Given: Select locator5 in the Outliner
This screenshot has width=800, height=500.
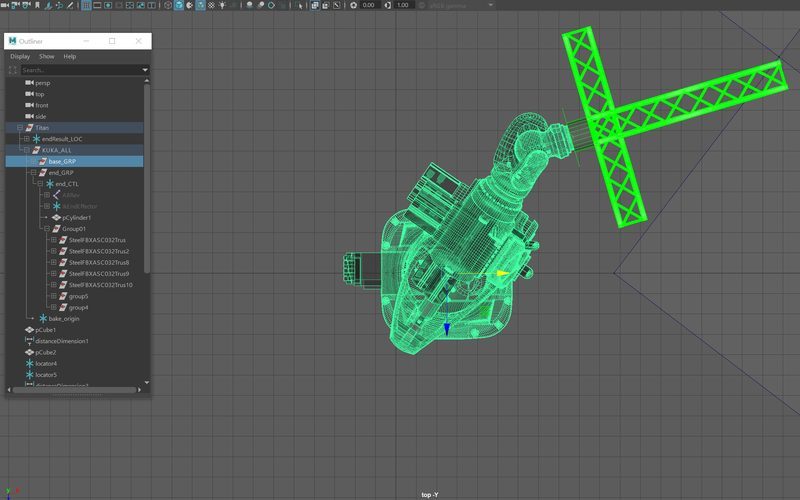Looking at the screenshot, I should 46,374.
